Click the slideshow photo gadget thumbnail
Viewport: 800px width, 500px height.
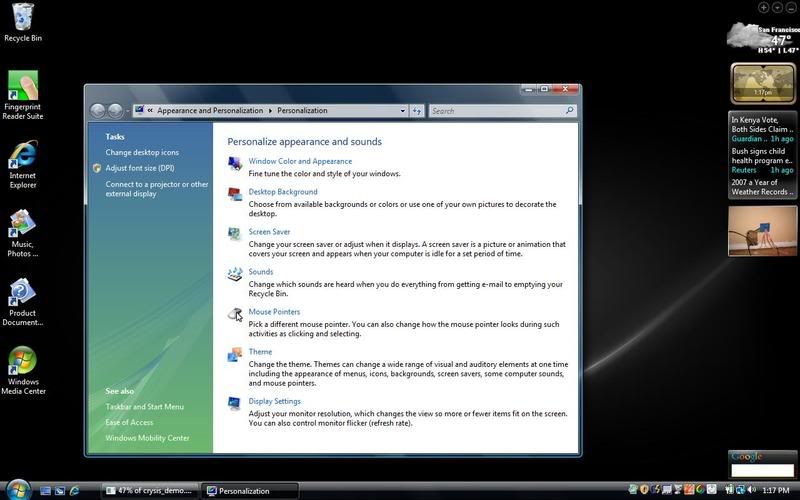(x=762, y=231)
